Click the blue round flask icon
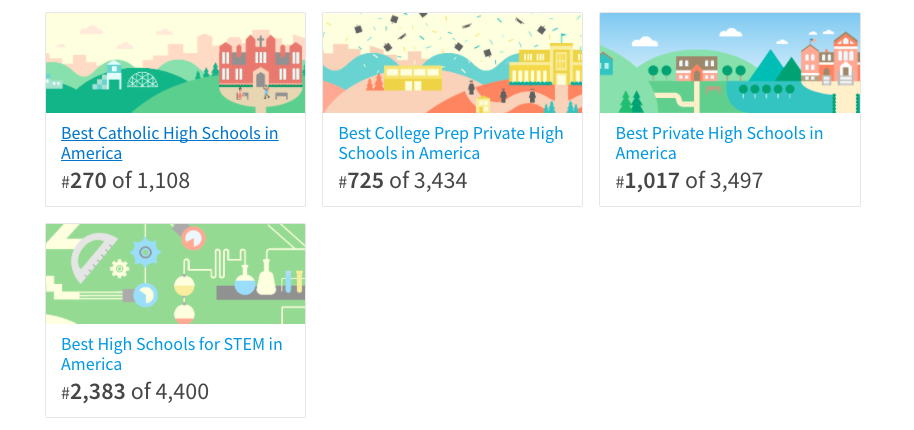This screenshot has width=914, height=430. (x=245, y=282)
